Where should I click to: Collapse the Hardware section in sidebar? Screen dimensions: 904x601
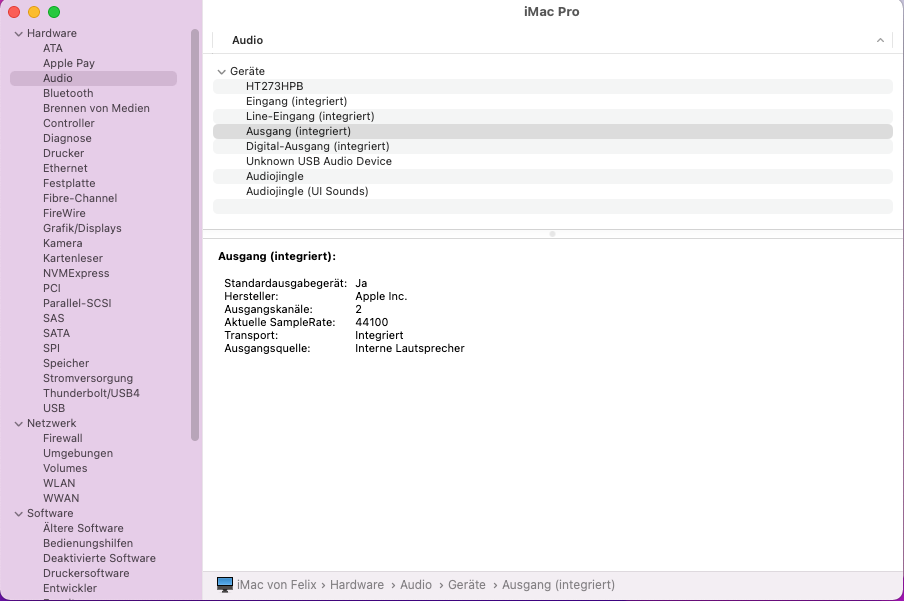[x=18, y=34]
